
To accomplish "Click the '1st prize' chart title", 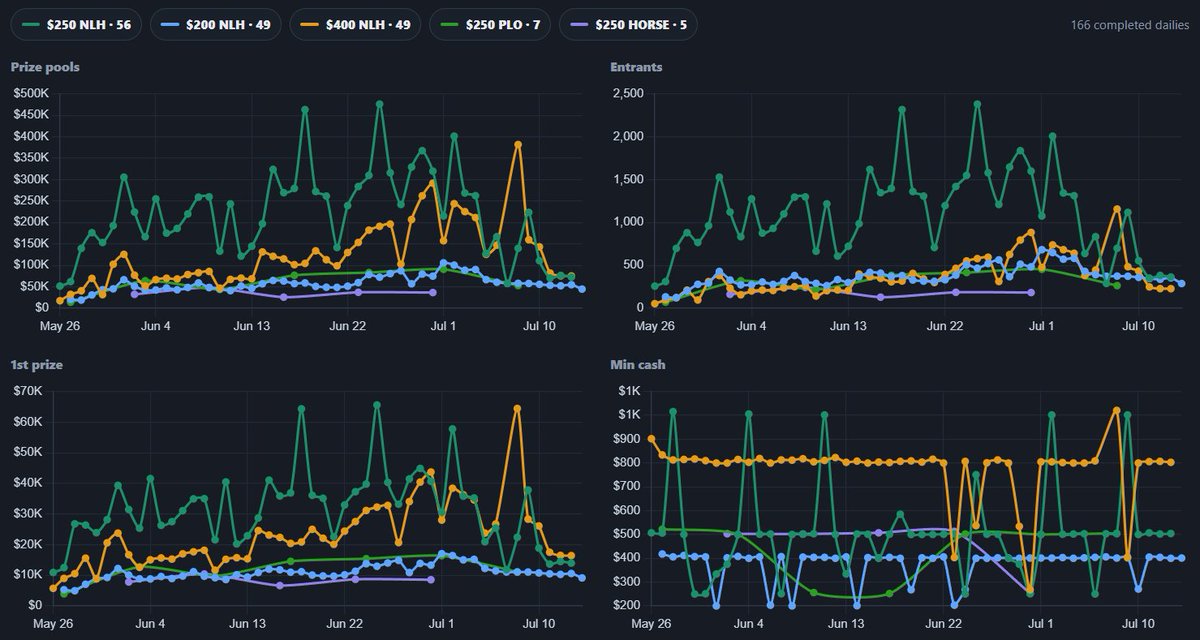I will tap(37, 365).
